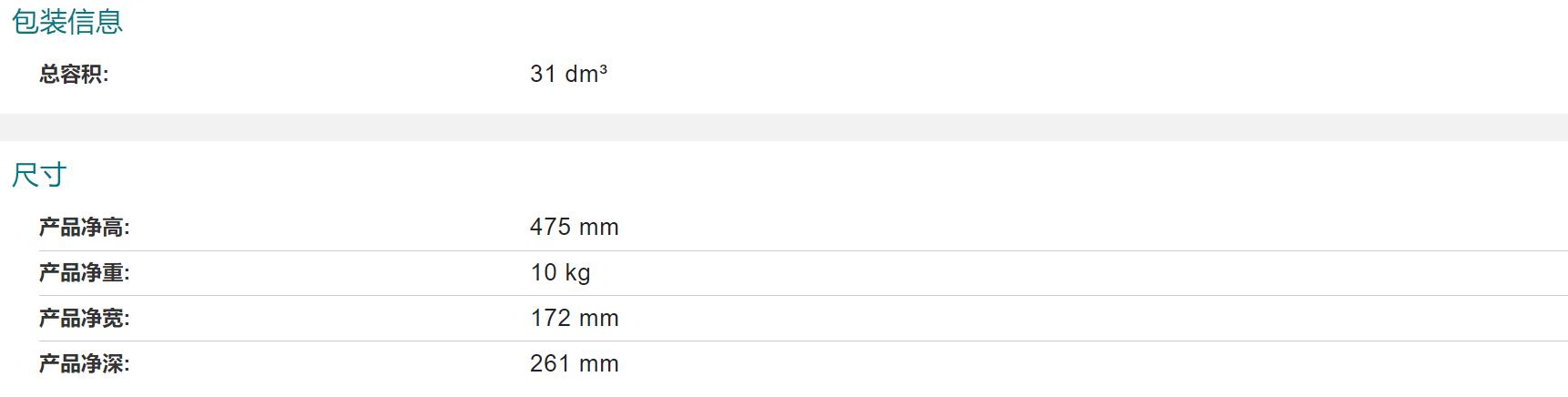Screen dimensions: 1568x397
Task: Click the 包装信息 section heading
Action: point(67,21)
